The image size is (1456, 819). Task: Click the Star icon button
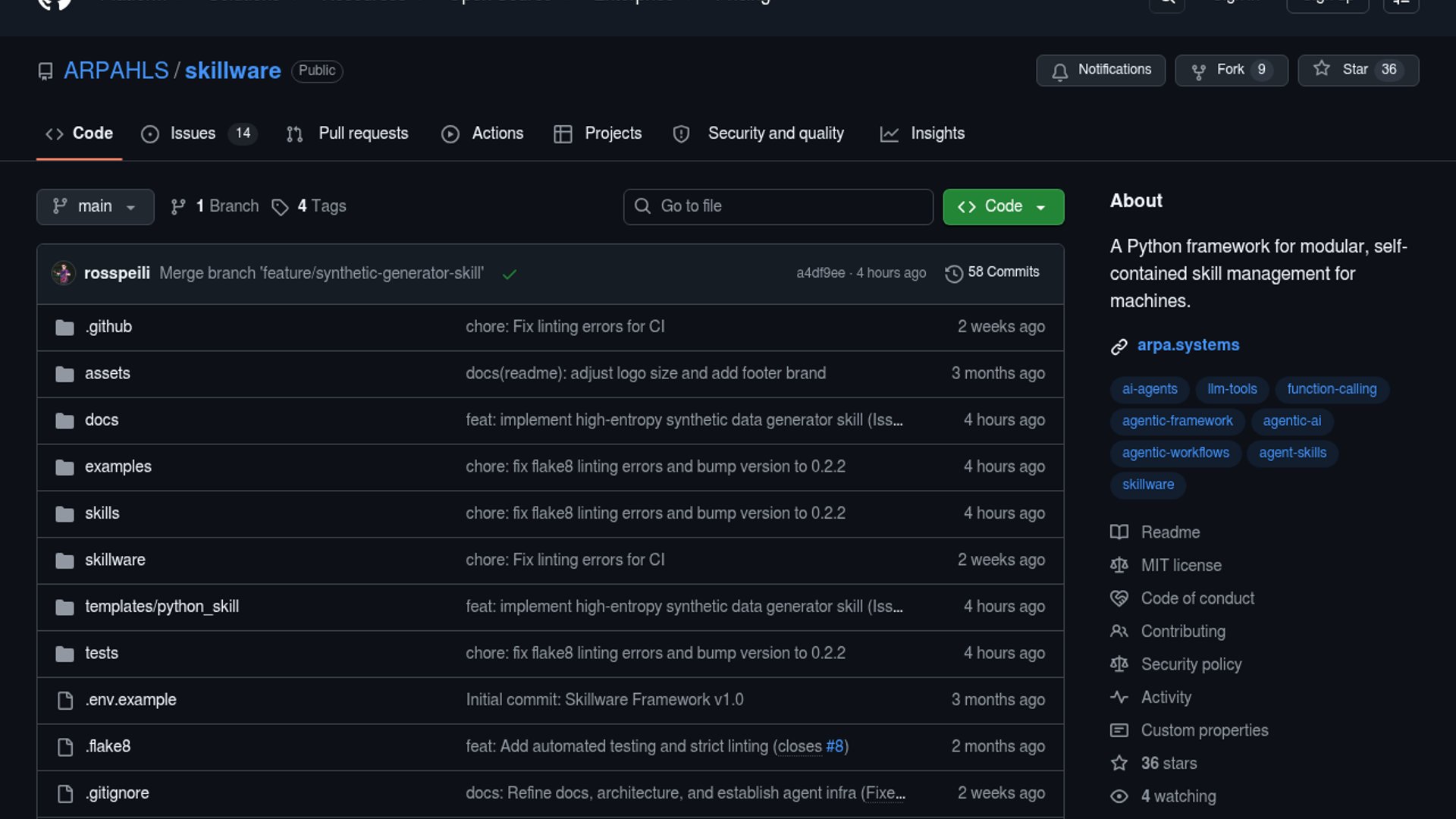click(1322, 69)
